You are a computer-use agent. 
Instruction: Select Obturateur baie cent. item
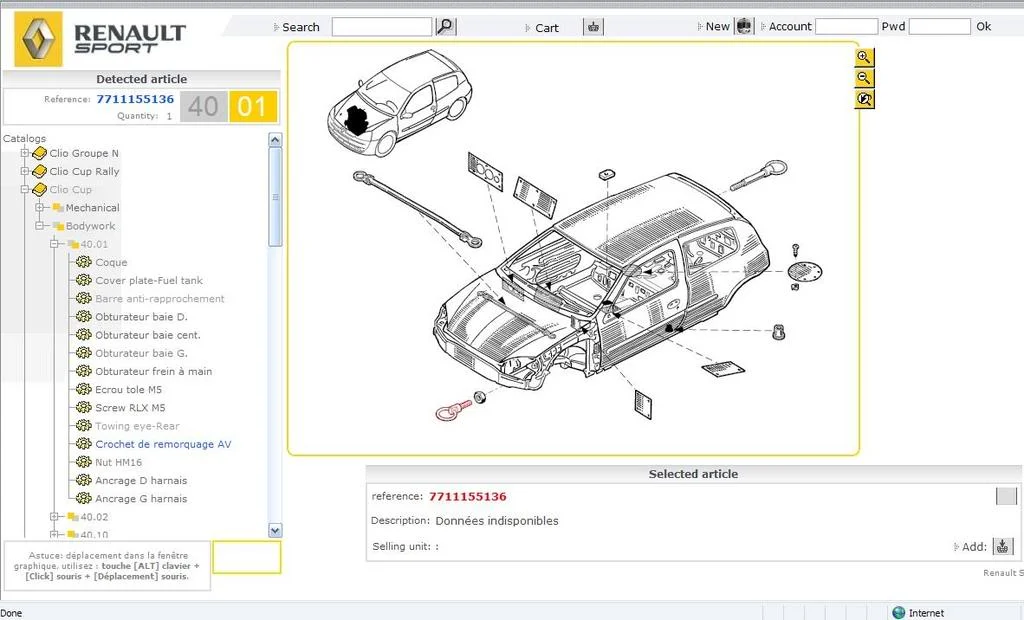coord(148,335)
